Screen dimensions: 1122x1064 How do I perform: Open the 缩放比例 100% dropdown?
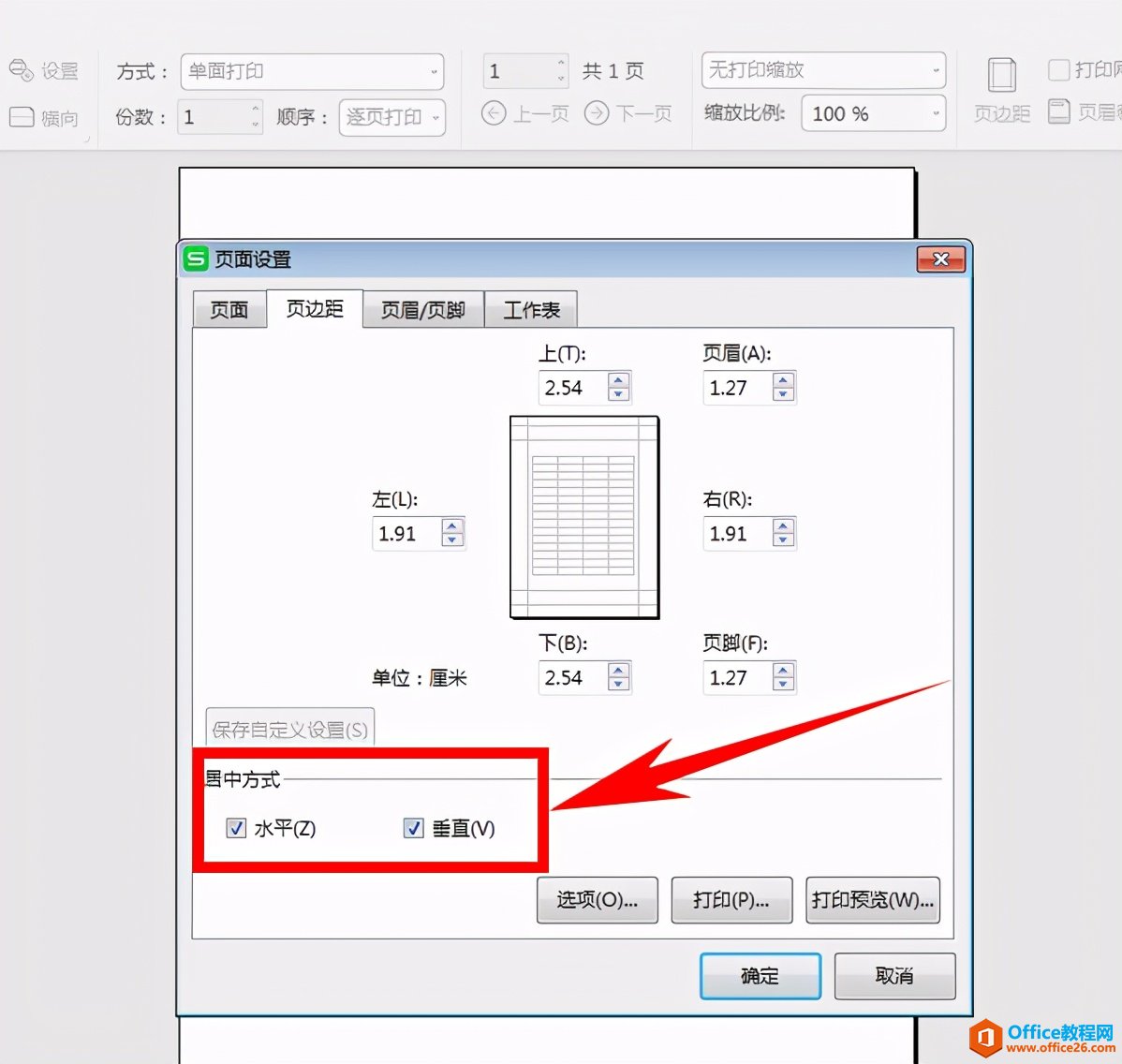click(x=874, y=113)
